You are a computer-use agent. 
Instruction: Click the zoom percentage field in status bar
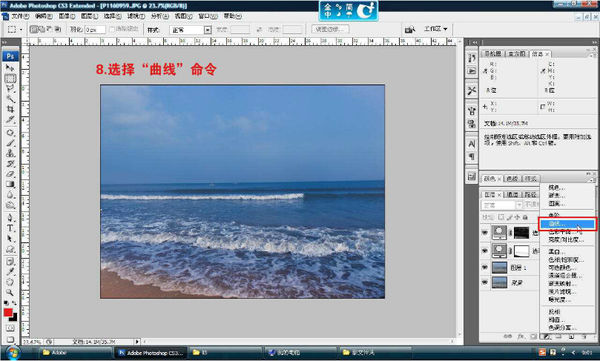click(32, 341)
